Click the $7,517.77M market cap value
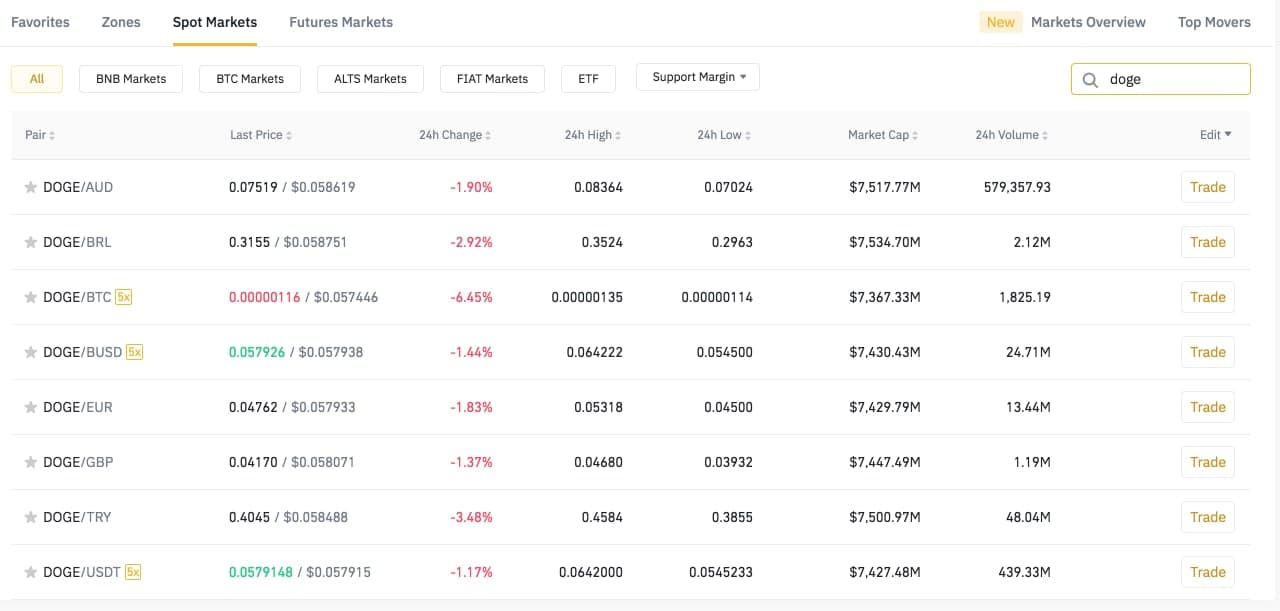 tap(885, 187)
